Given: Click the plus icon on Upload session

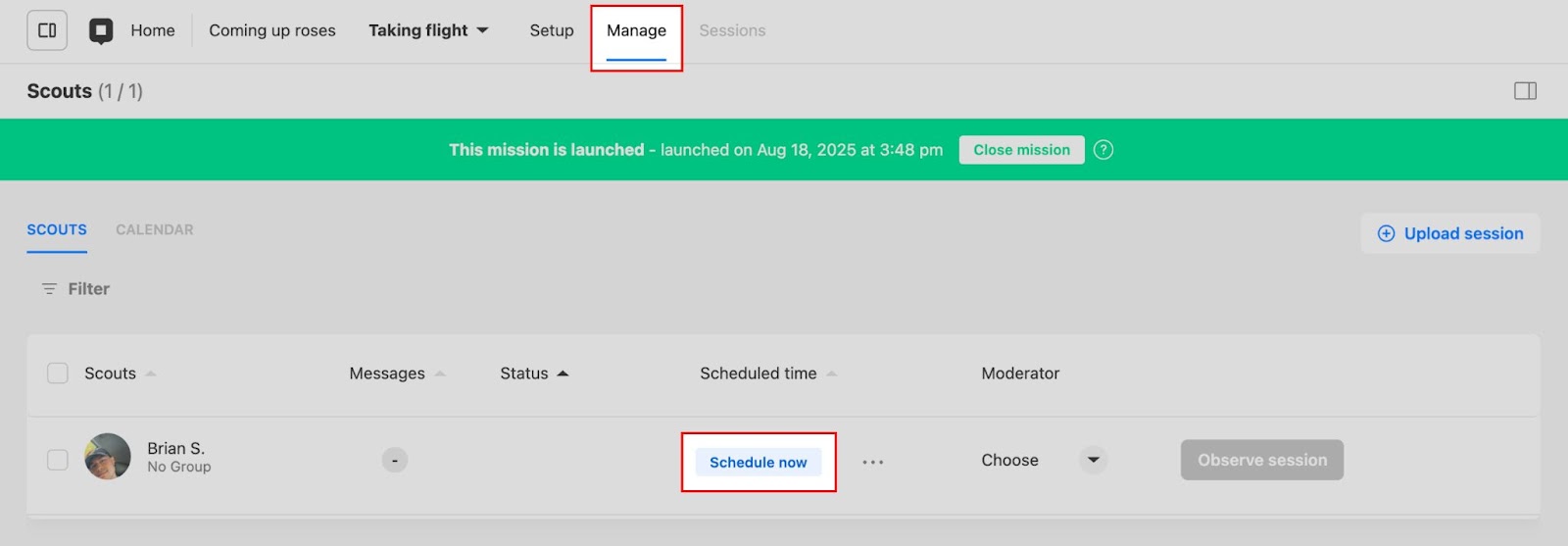Looking at the screenshot, I should (1386, 233).
